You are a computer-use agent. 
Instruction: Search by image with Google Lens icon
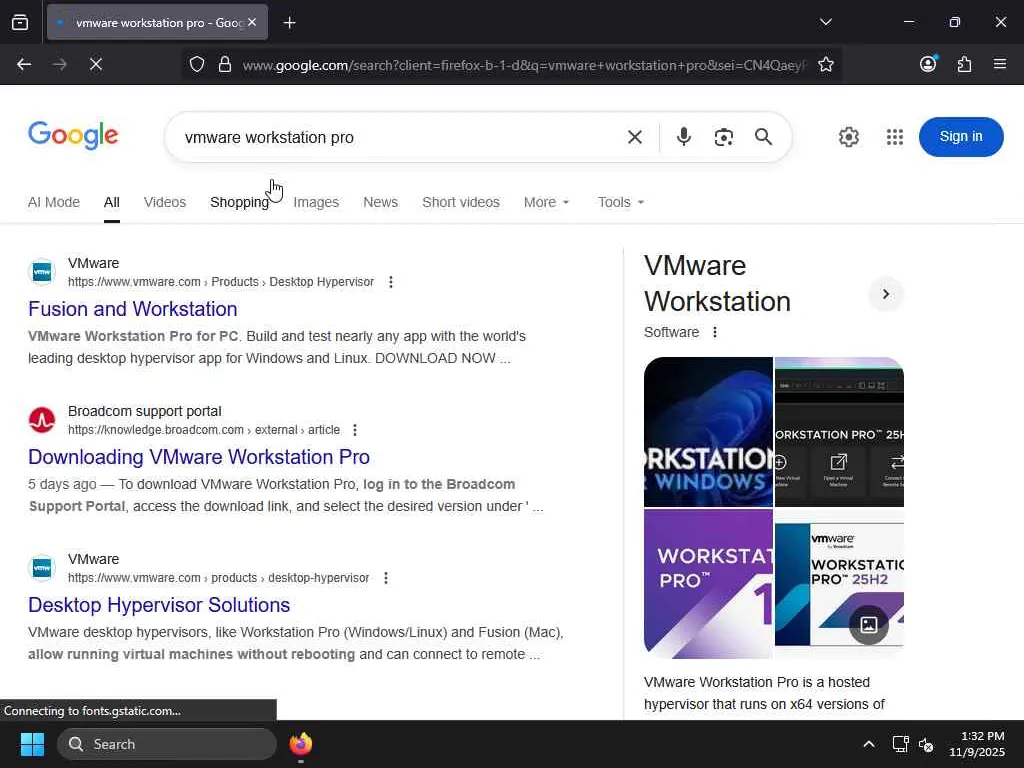coord(724,137)
